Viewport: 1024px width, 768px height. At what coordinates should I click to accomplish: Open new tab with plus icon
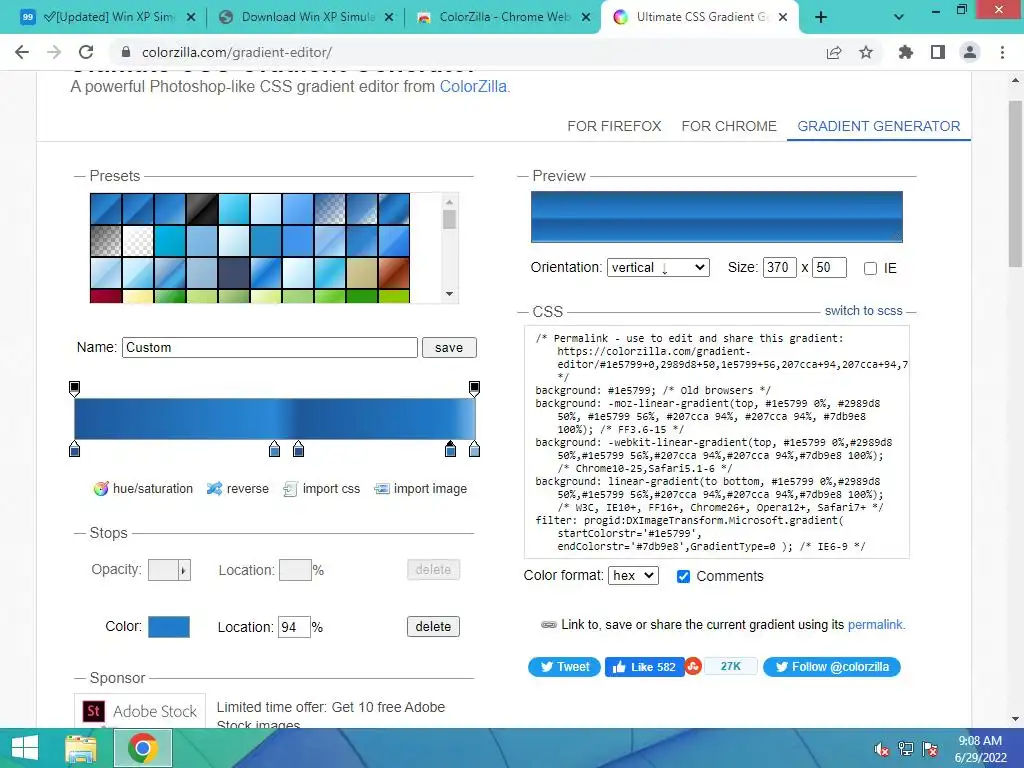pos(821,18)
